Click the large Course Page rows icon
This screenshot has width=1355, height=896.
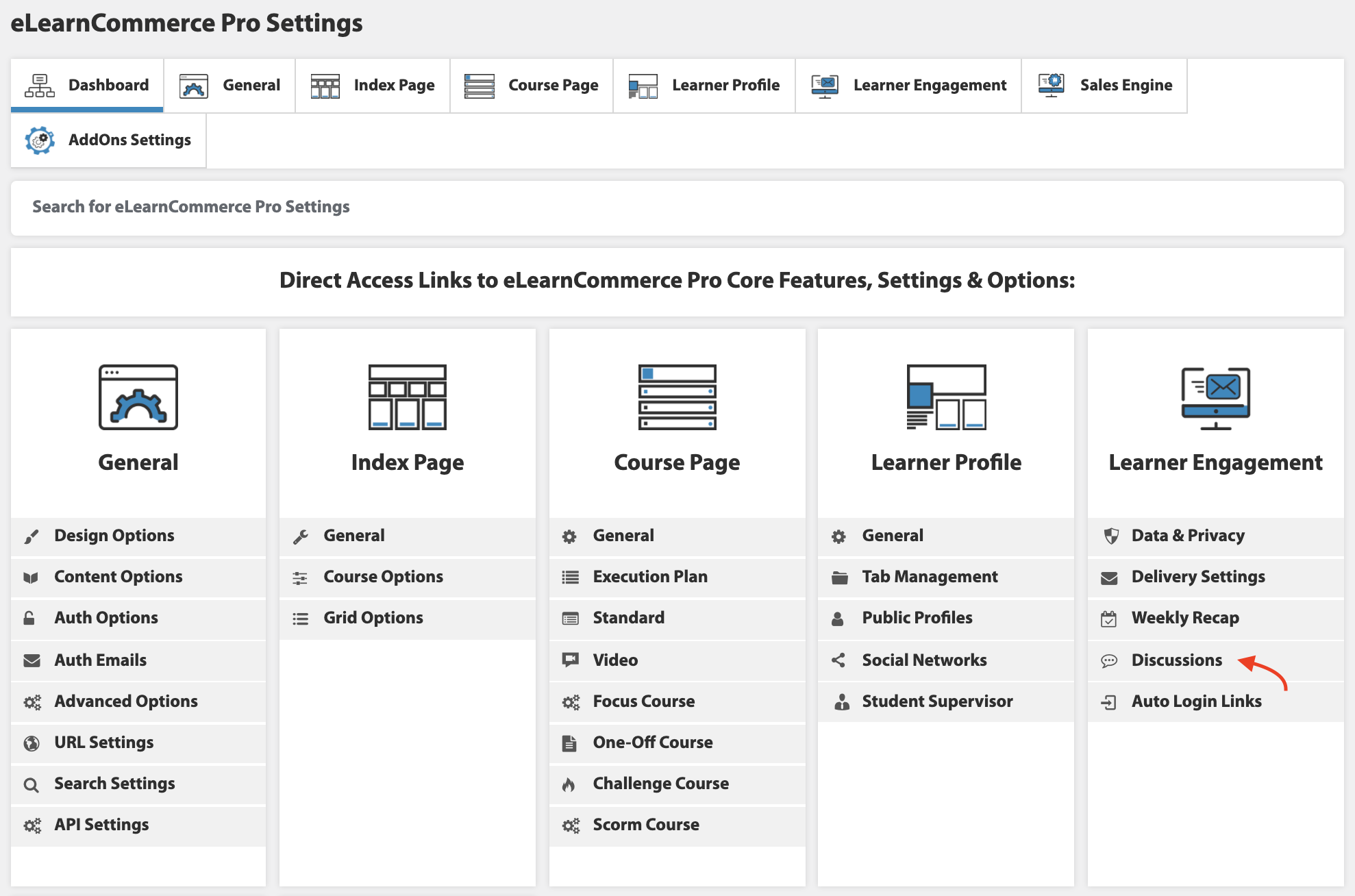tap(677, 397)
